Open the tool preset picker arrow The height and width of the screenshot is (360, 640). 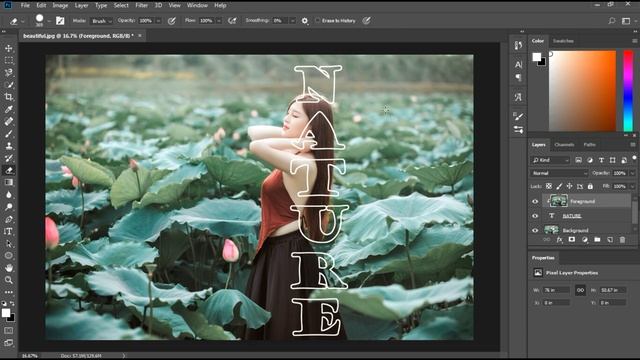click(23, 21)
